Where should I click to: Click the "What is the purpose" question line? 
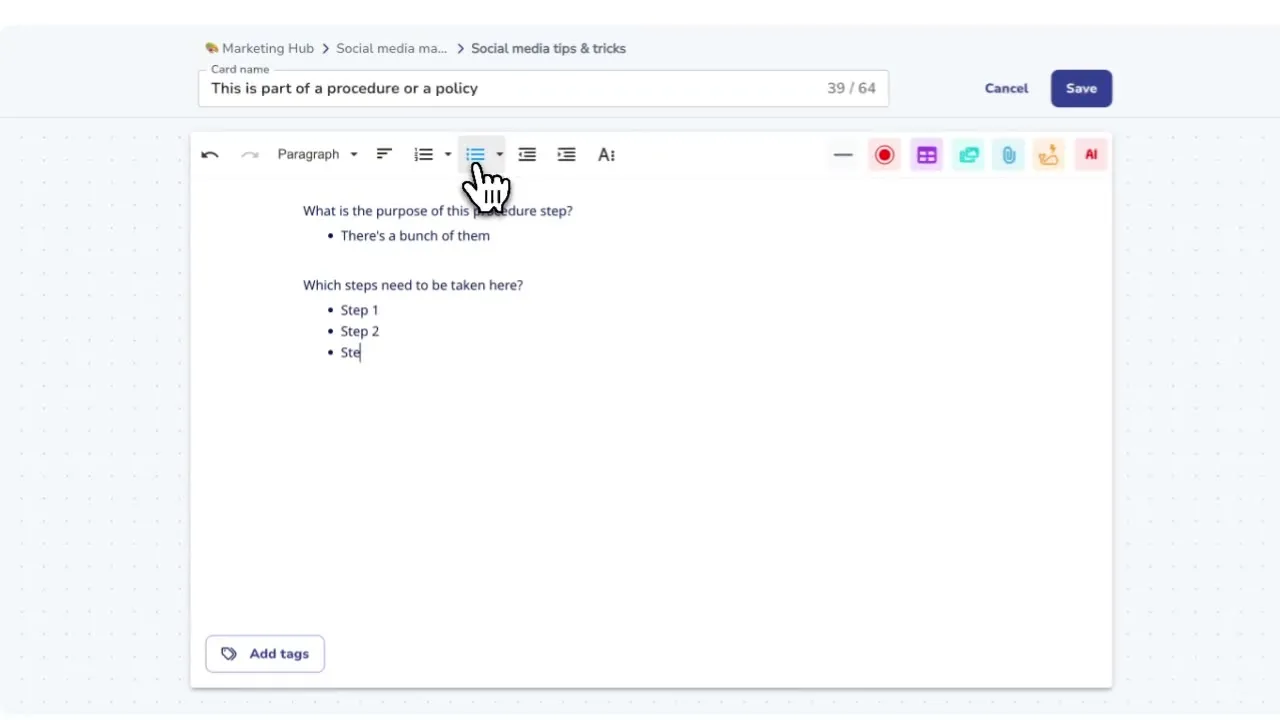[438, 211]
